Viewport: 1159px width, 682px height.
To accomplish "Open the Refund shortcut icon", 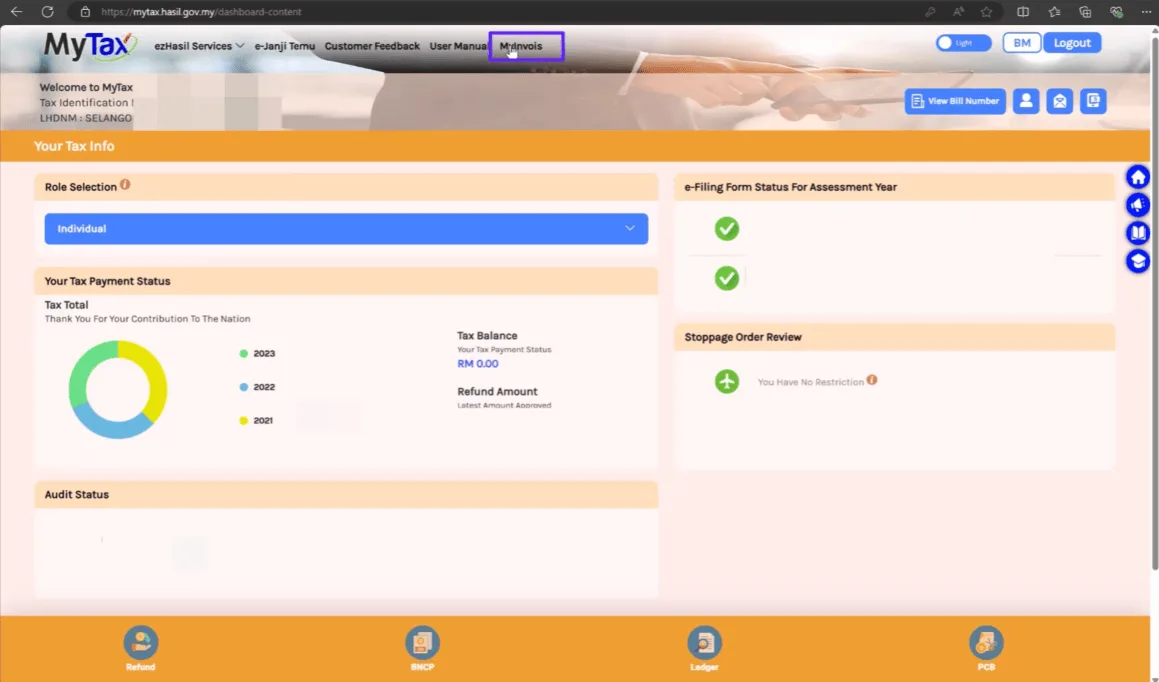I will pos(140,643).
